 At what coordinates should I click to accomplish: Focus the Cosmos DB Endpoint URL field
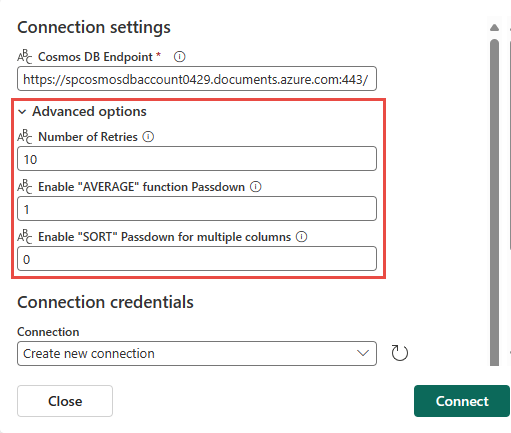197,79
